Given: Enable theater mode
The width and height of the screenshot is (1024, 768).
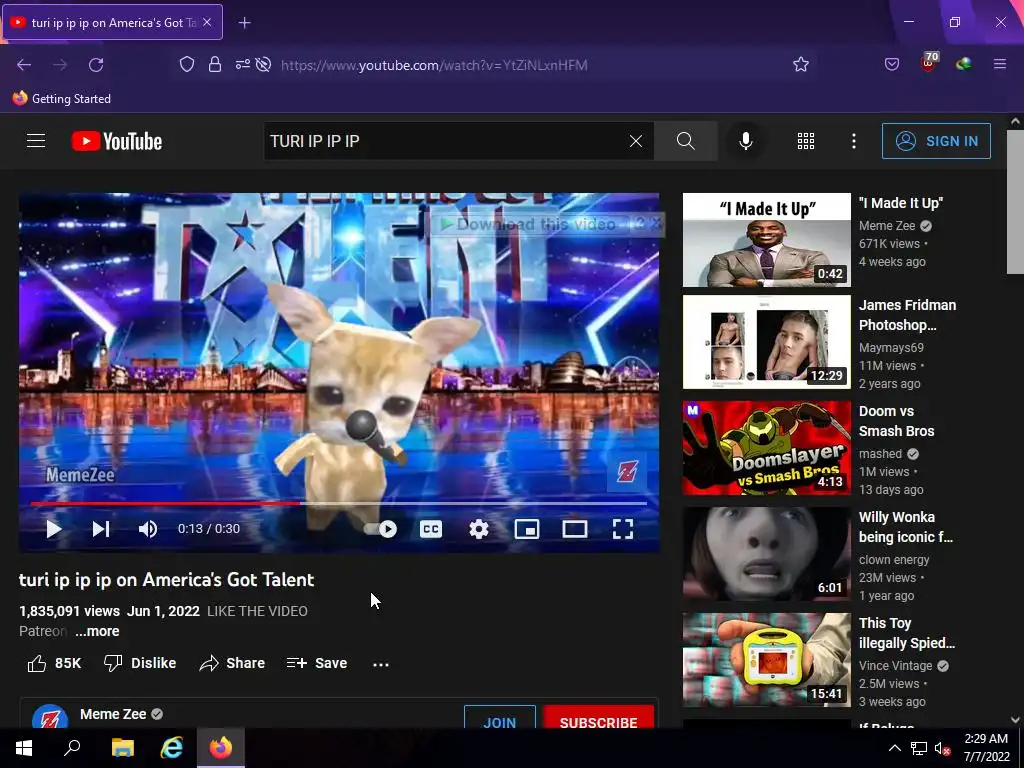Looking at the screenshot, I should tap(575, 529).
